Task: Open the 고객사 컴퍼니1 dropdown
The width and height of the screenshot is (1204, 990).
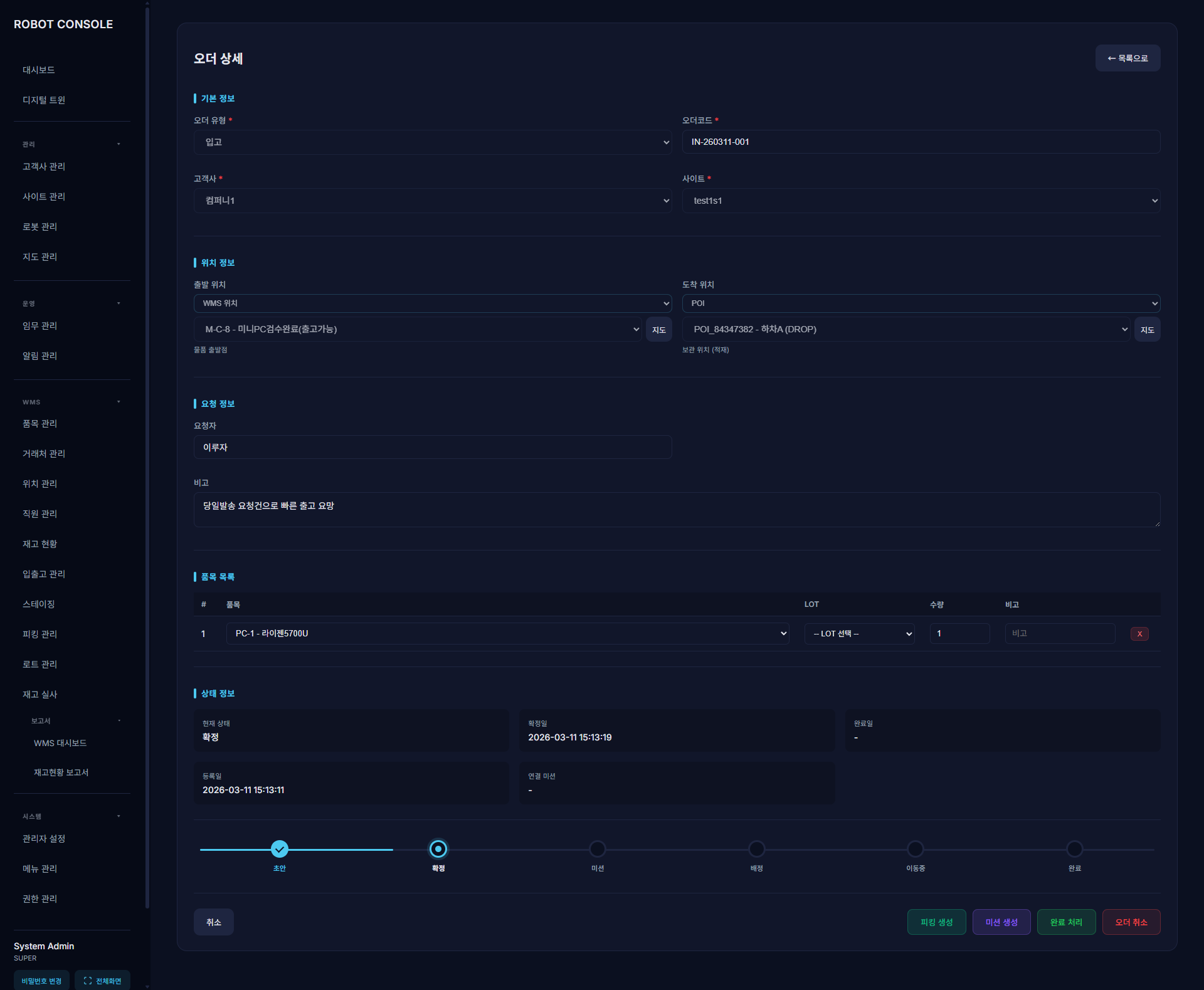Action: [432, 201]
